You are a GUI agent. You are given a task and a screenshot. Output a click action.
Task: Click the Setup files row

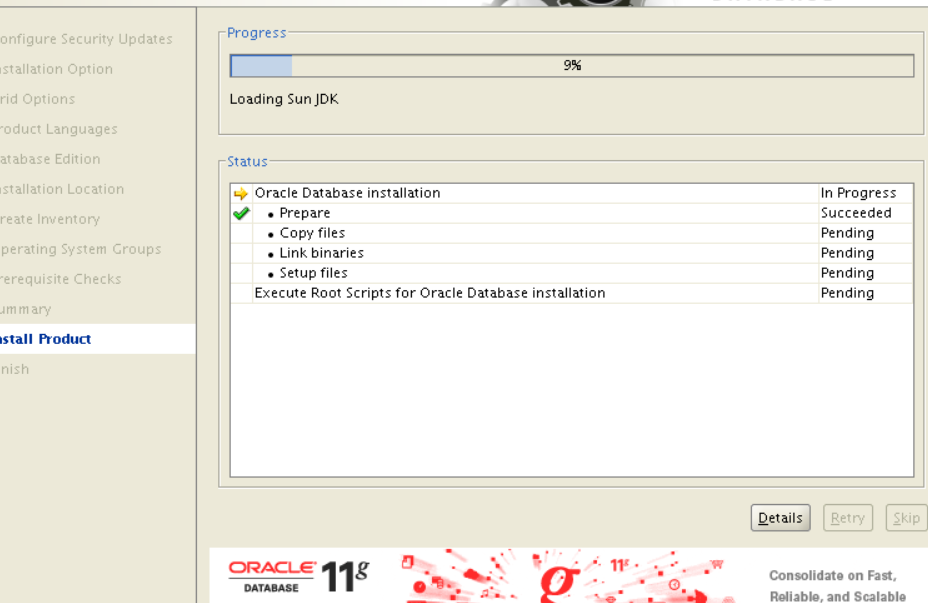(x=572, y=273)
